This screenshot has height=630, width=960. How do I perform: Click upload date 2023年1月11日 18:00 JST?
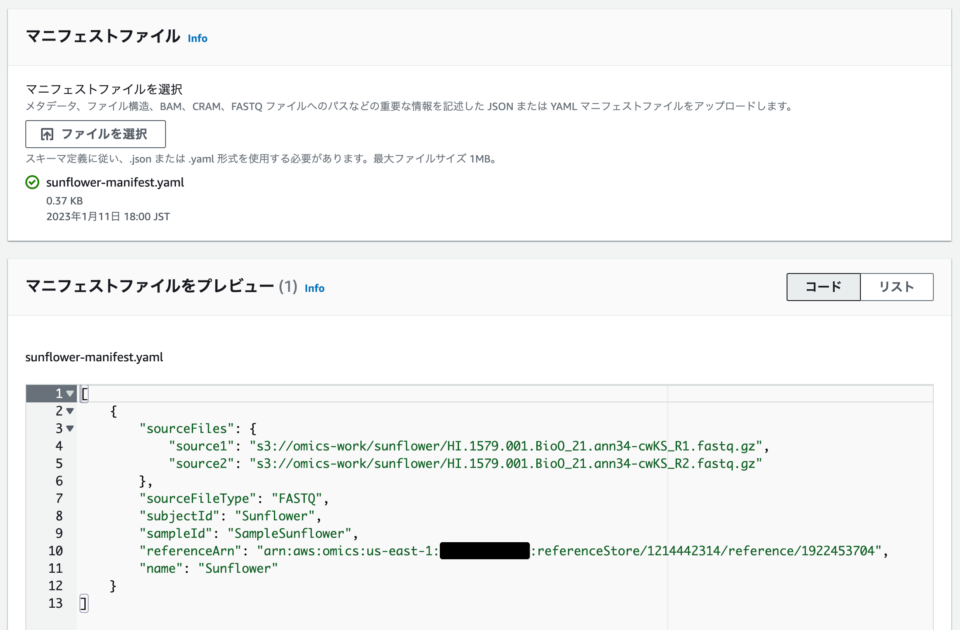coord(108,217)
